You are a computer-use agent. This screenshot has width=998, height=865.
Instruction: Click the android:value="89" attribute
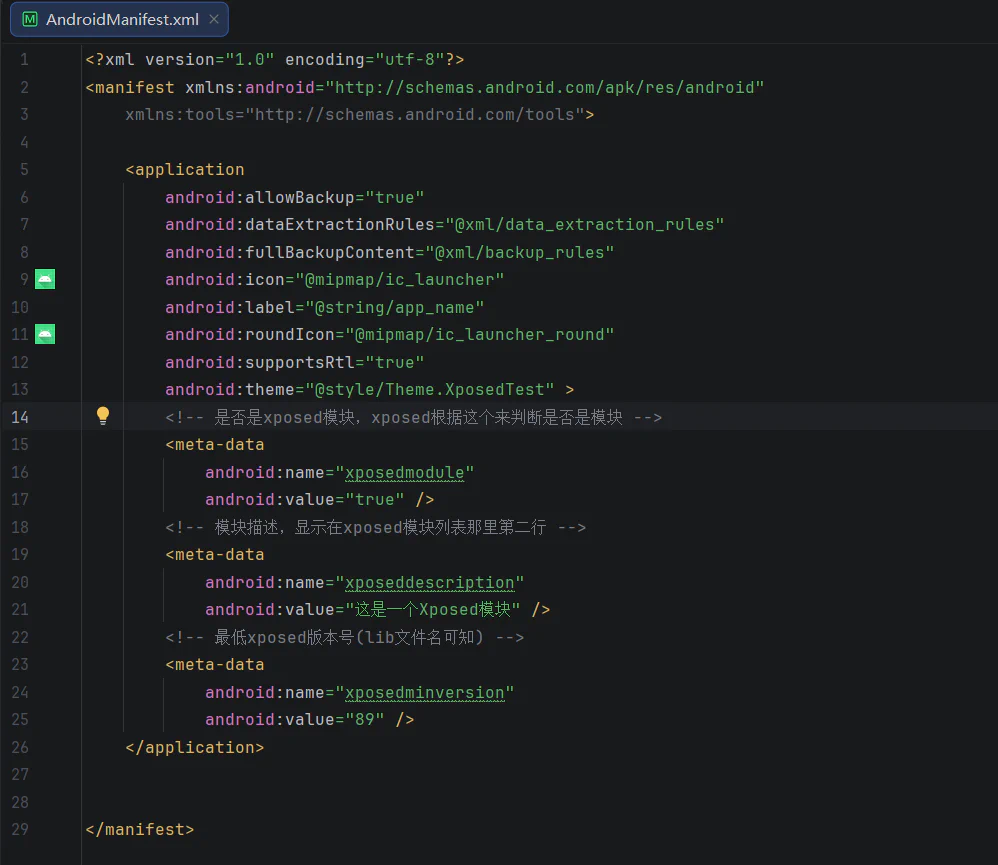pos(295,720)
